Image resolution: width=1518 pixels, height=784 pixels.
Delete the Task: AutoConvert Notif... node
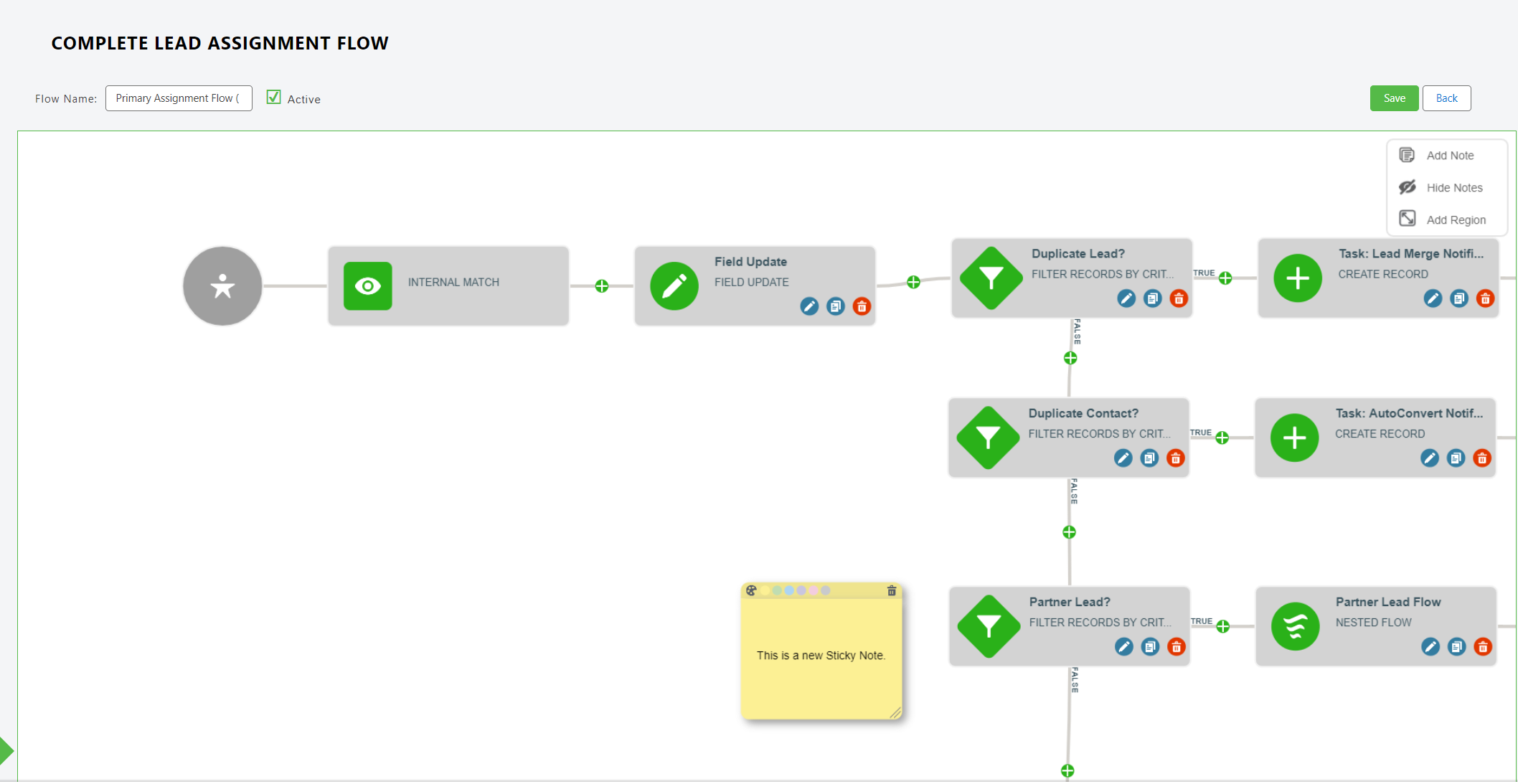point(1482,458)
